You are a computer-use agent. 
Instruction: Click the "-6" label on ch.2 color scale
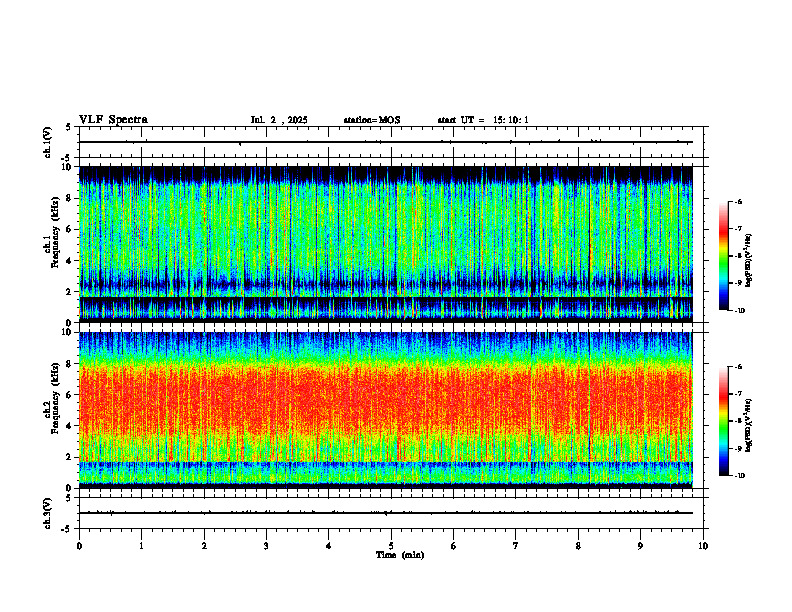coord(738,367)
